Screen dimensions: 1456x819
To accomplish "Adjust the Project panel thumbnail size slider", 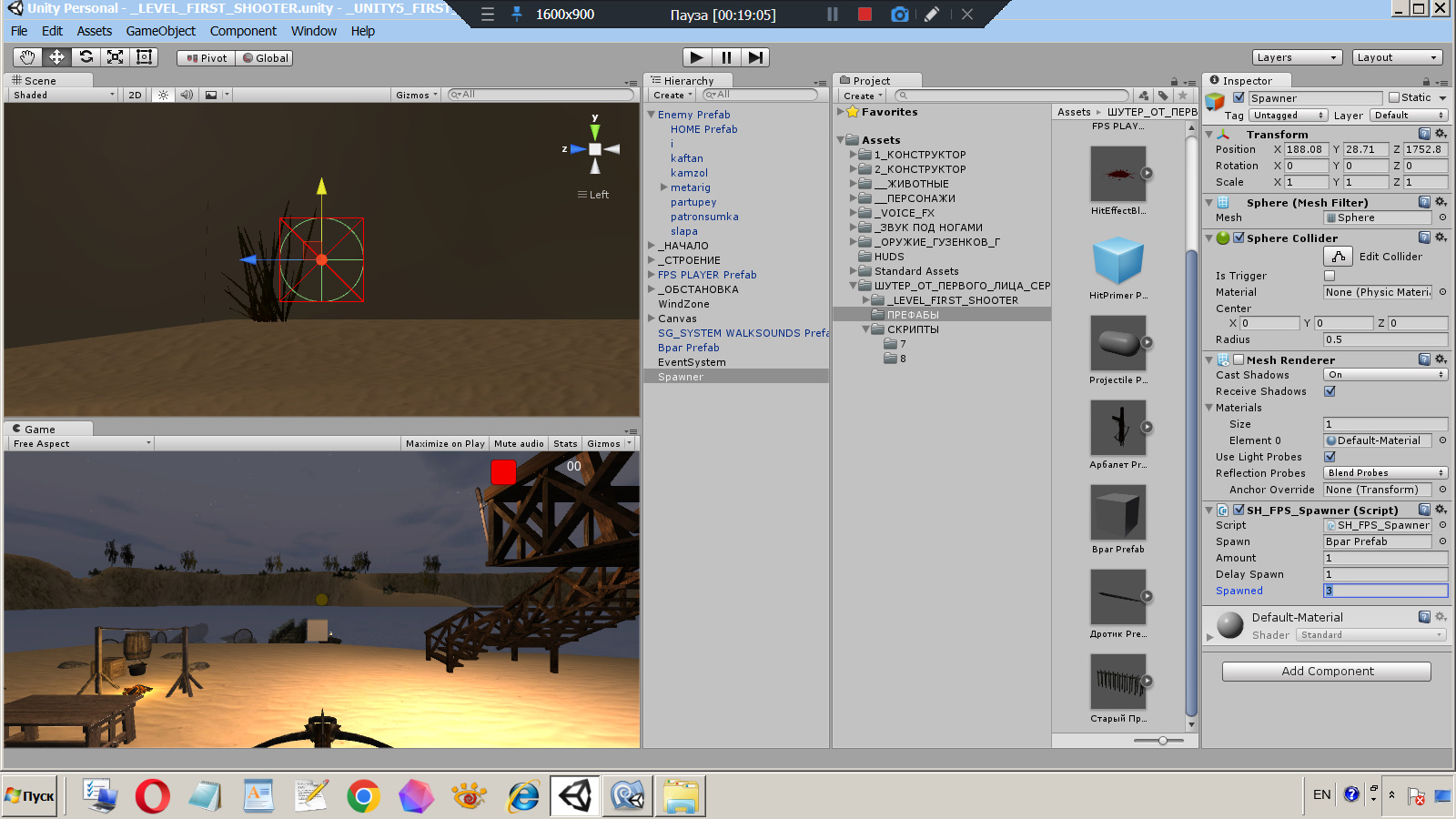I will [x=1162, y=740].
